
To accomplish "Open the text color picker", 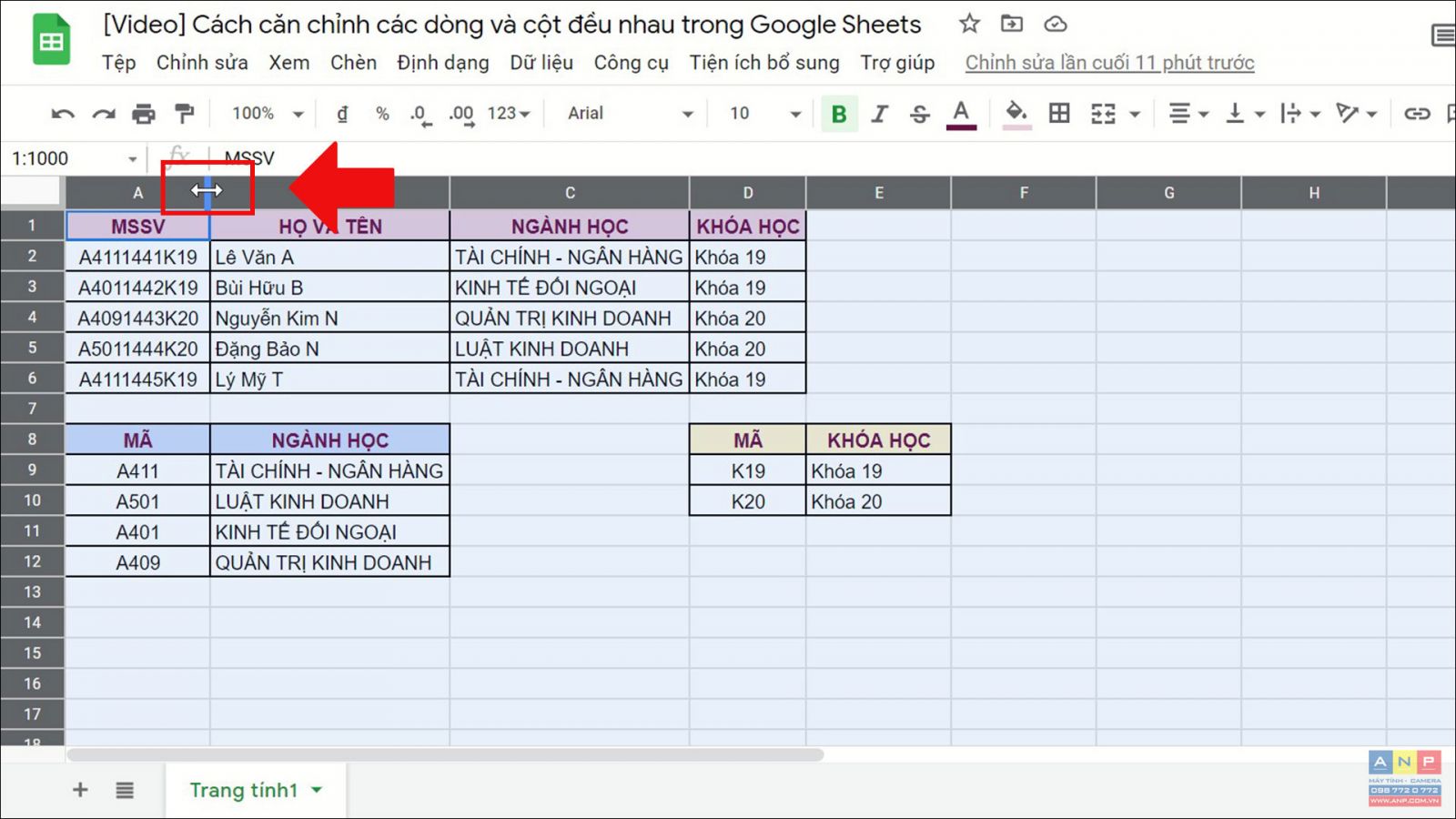I will tap(961, 114).
